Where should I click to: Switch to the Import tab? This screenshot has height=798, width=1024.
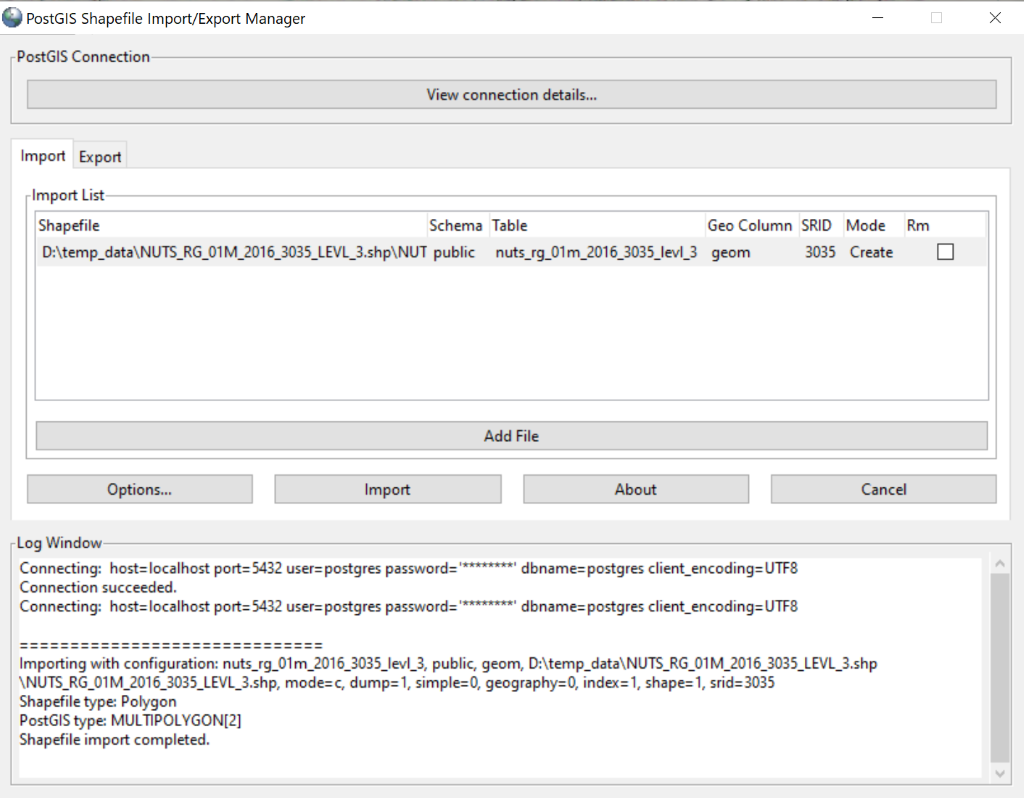point(42,156)
